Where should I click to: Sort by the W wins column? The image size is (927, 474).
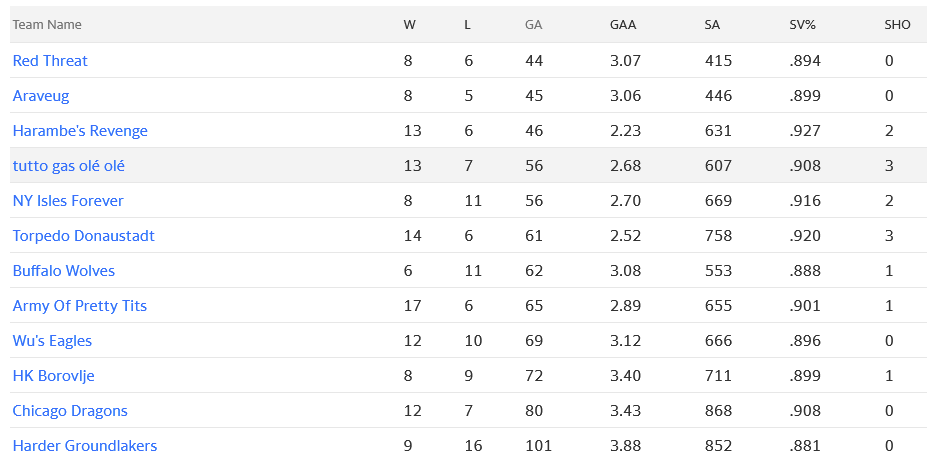(x=410, y=25)
